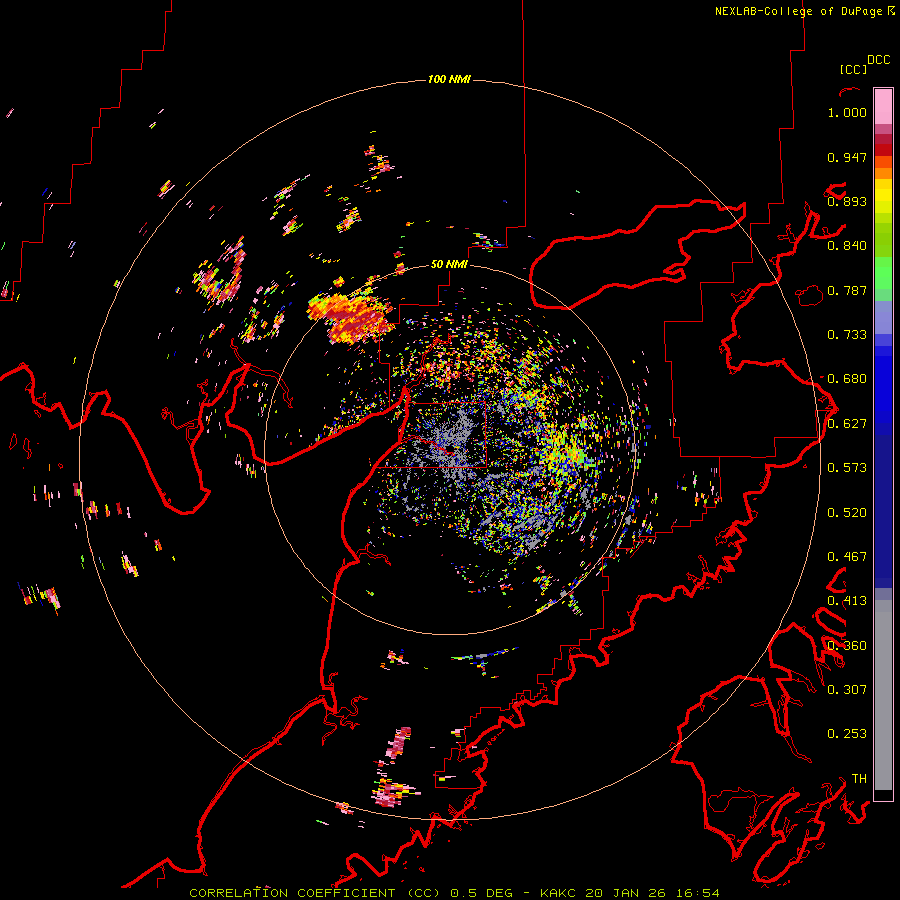Click the 0.787 scale value
Viewport: 900px width, 900px height.
(x=847, y=290)
